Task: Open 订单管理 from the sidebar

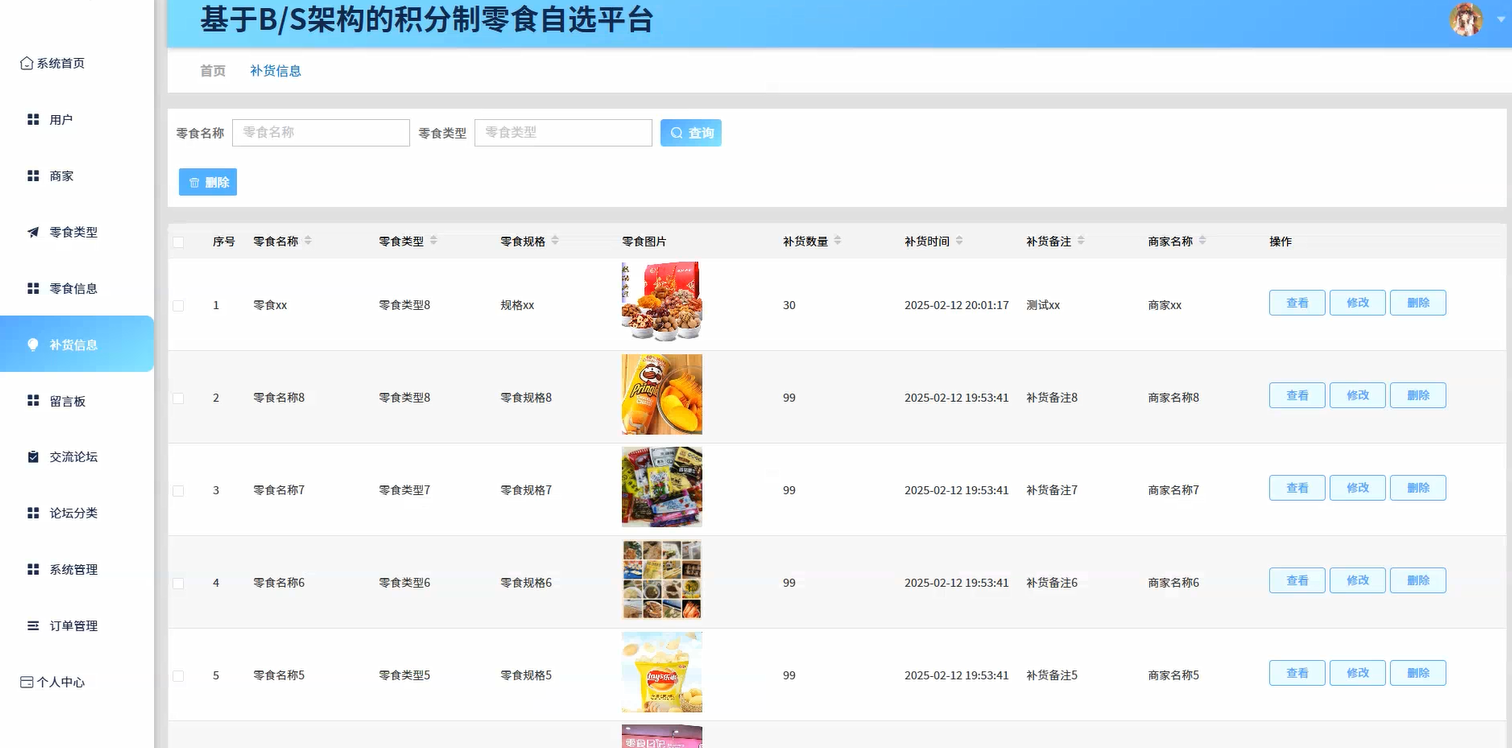Action: click(x=70, y=625)
